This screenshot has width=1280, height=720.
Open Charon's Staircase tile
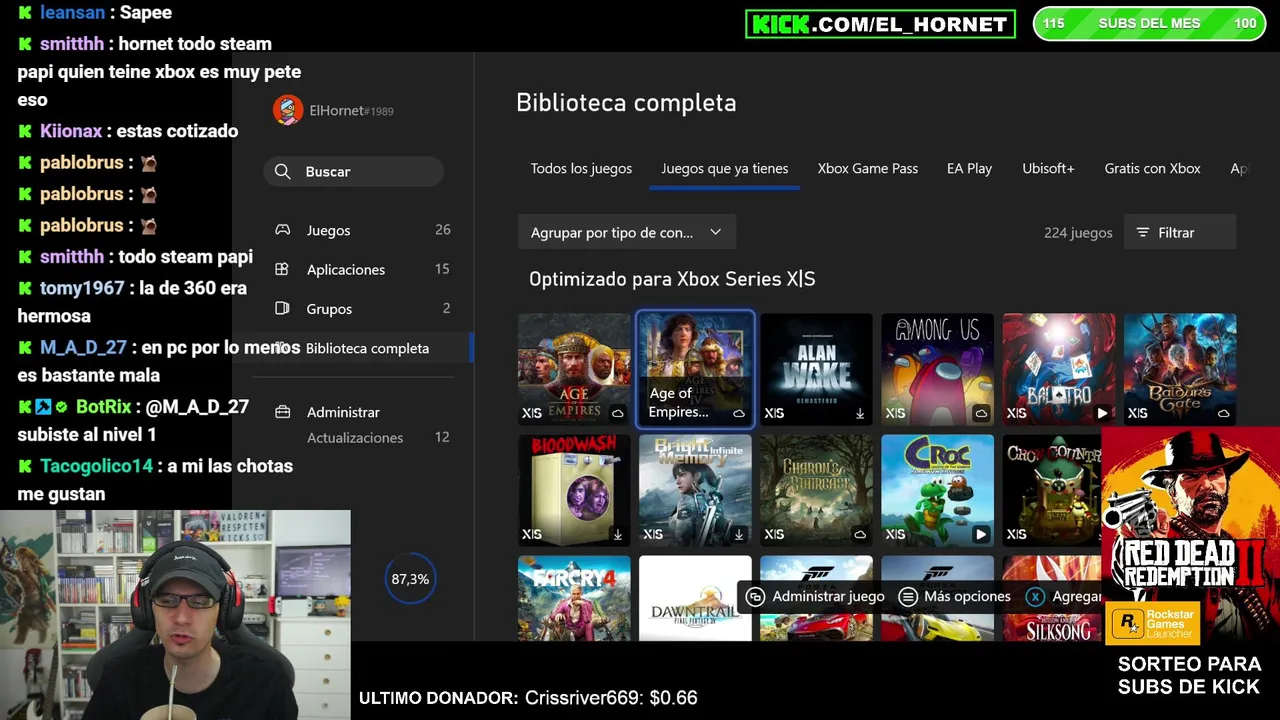(x=816, y=490)
